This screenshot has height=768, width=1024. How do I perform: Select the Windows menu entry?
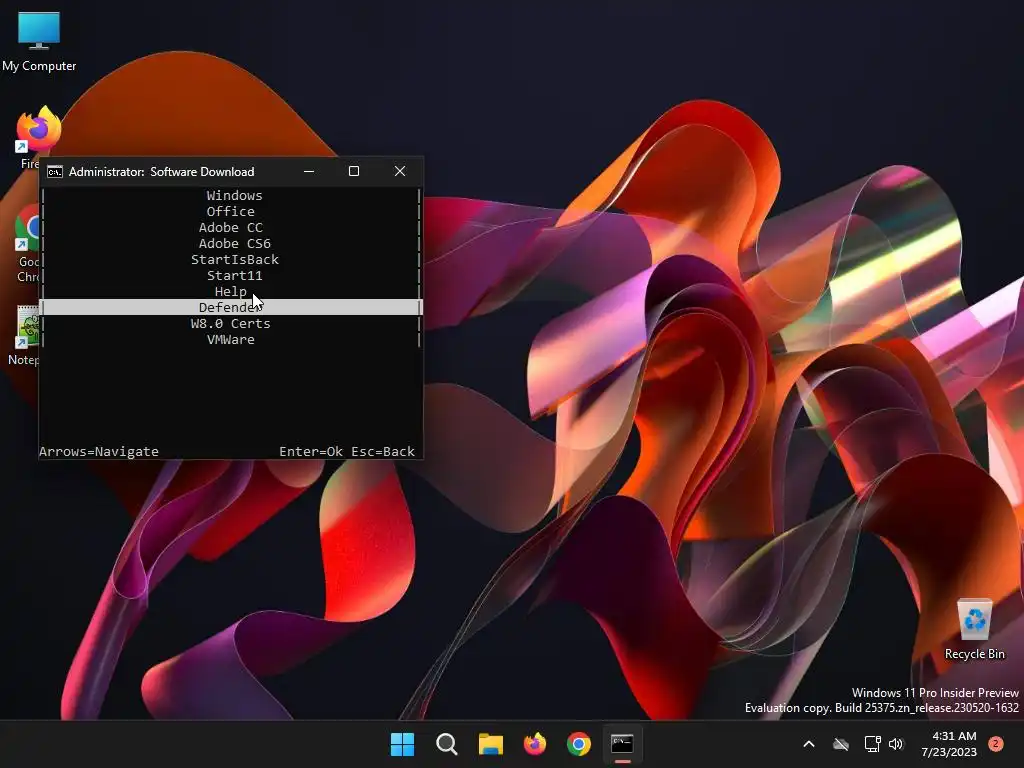pos(231,195)
